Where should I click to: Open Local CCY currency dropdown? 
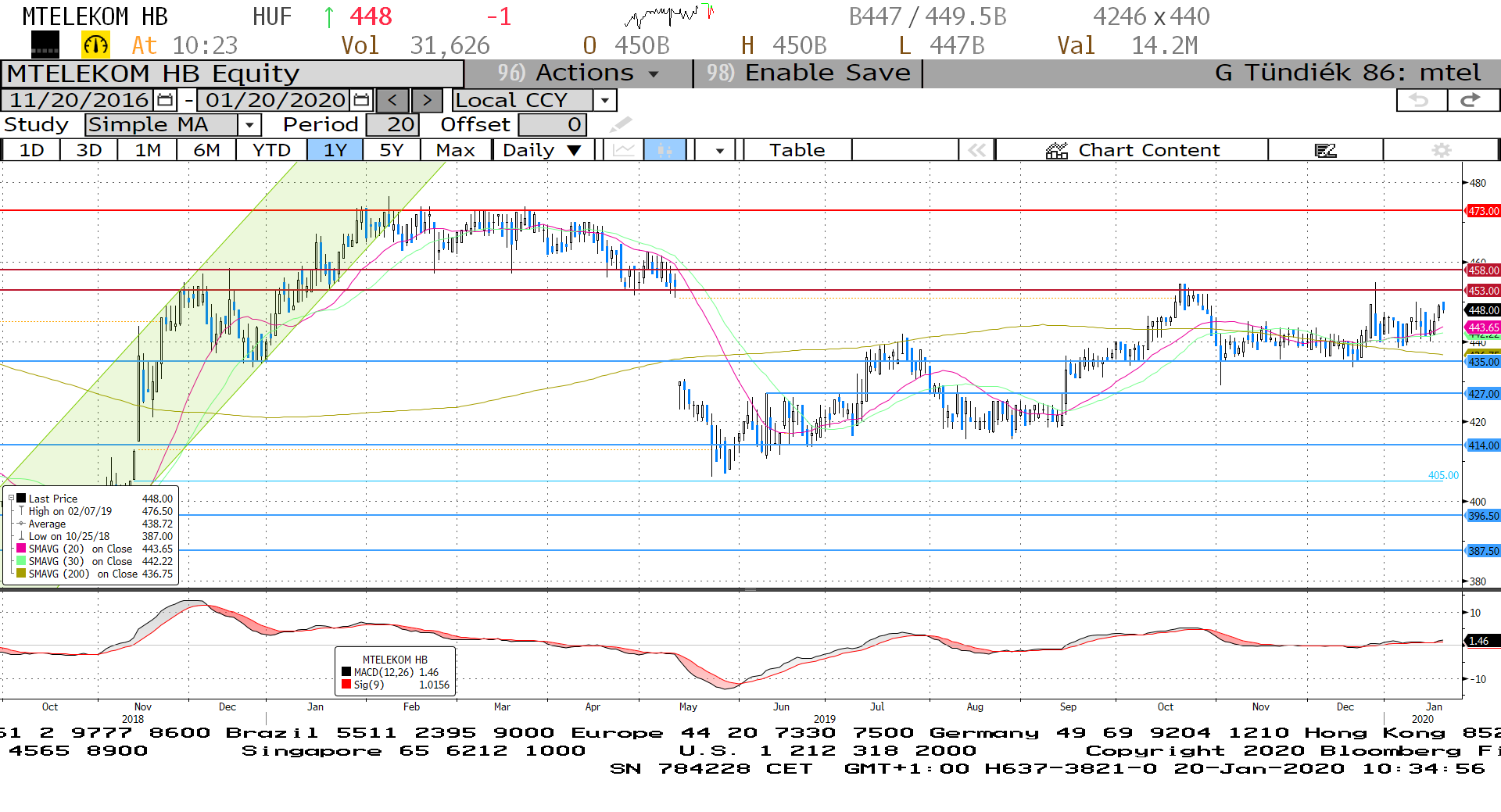[x=604, y=100]
